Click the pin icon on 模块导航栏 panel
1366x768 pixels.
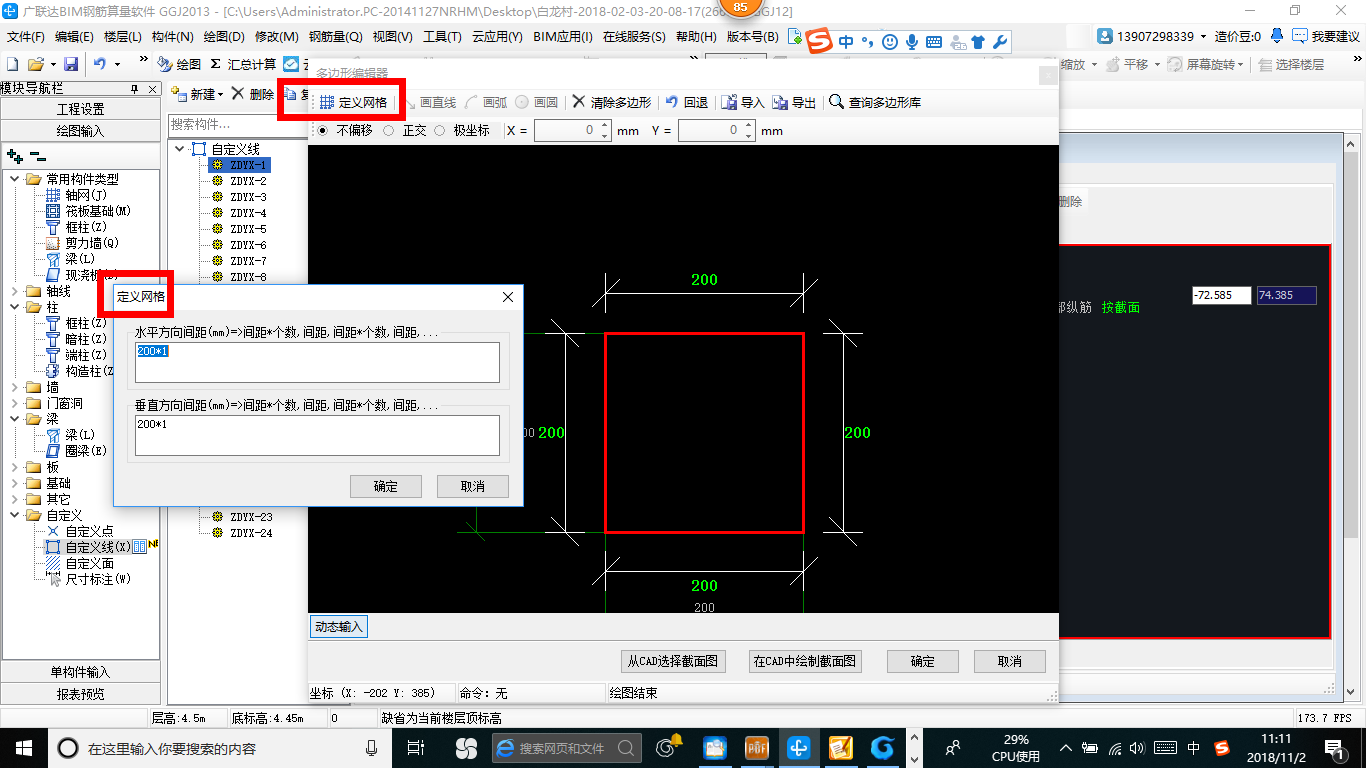pos(135,89)
